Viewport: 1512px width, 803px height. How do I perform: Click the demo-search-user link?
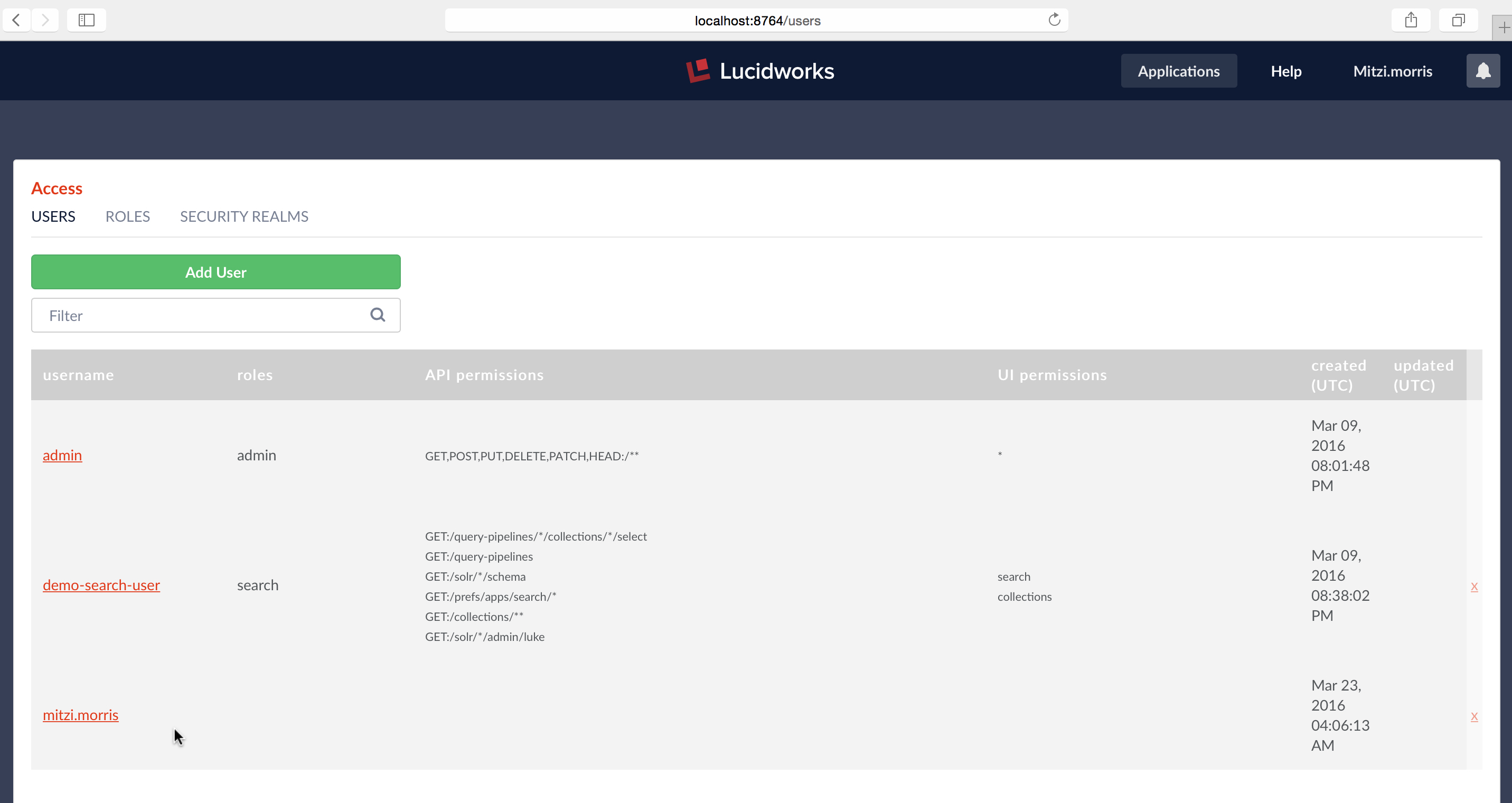coord(101,585)
